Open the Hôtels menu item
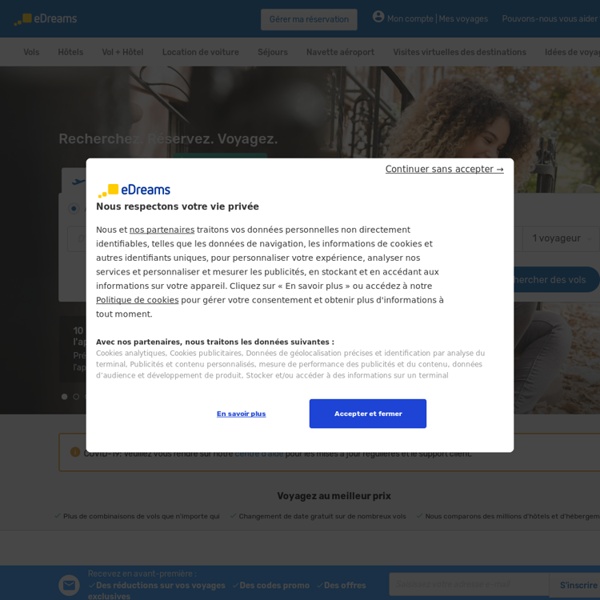This screenshot has height=600, width=600. 71,52
